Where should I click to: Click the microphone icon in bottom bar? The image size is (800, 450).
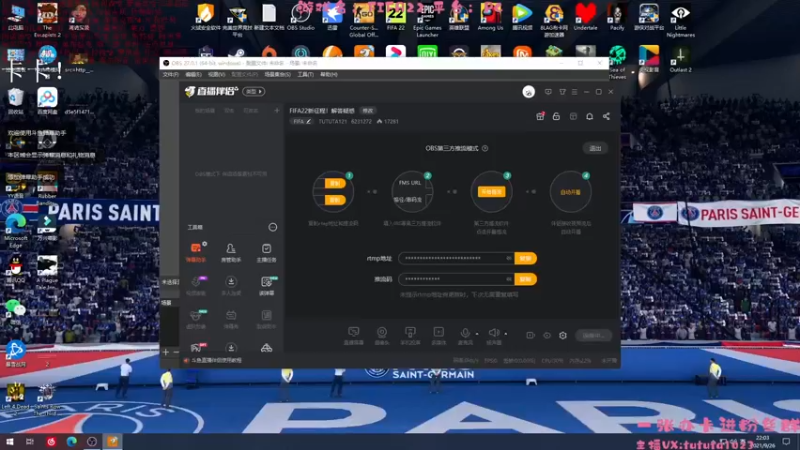coord(465,335)
